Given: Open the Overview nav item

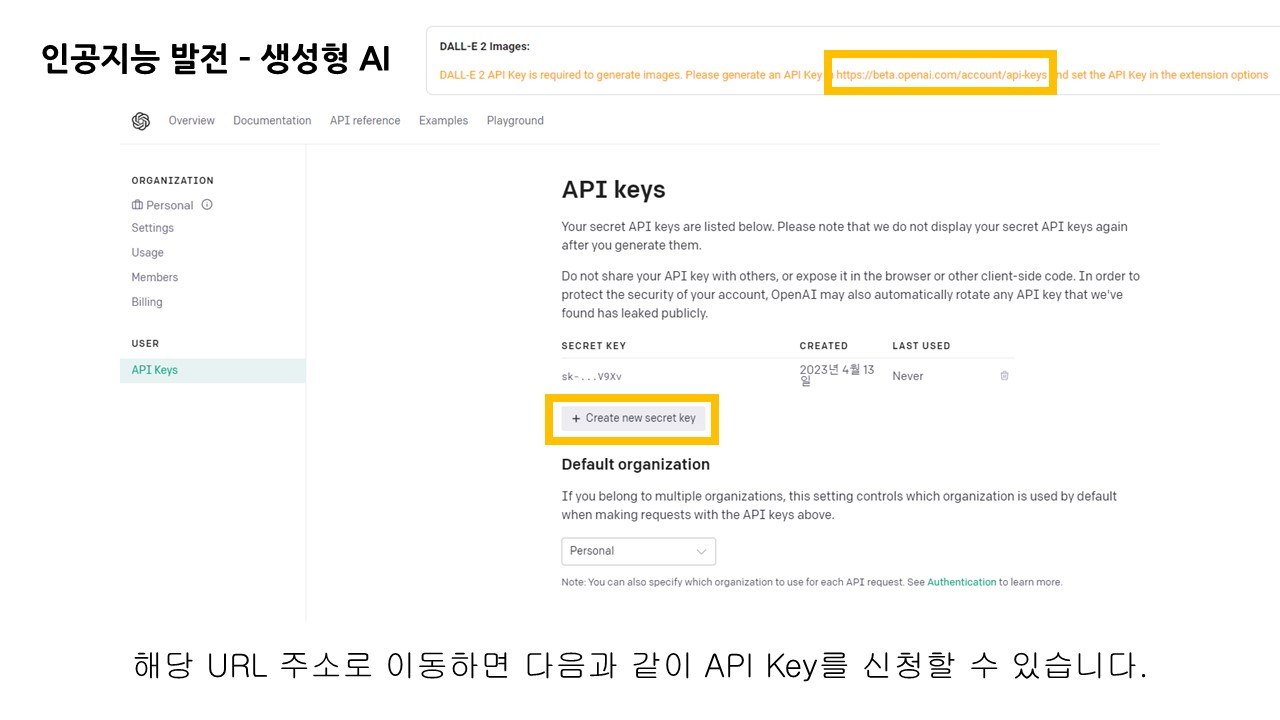Looking at the screenshot, I should (x=191, y=121).
